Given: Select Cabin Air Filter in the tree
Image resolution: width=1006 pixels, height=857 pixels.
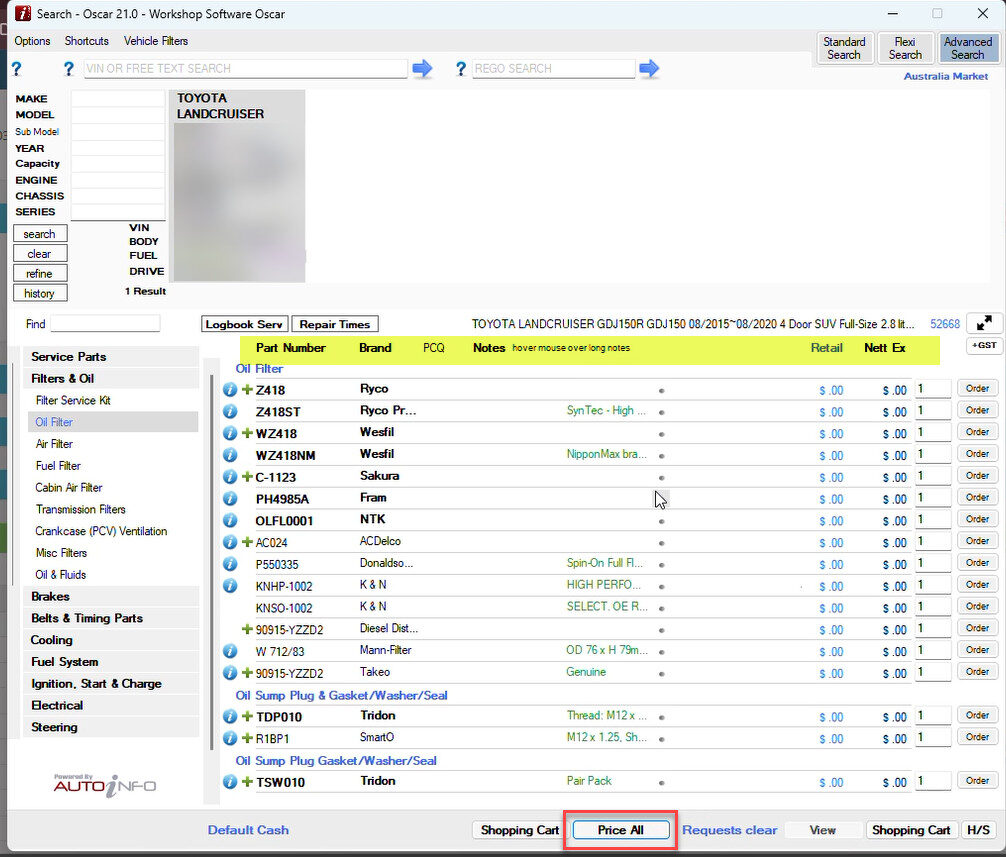Looking at the screenshot, I should click(69, 488).
